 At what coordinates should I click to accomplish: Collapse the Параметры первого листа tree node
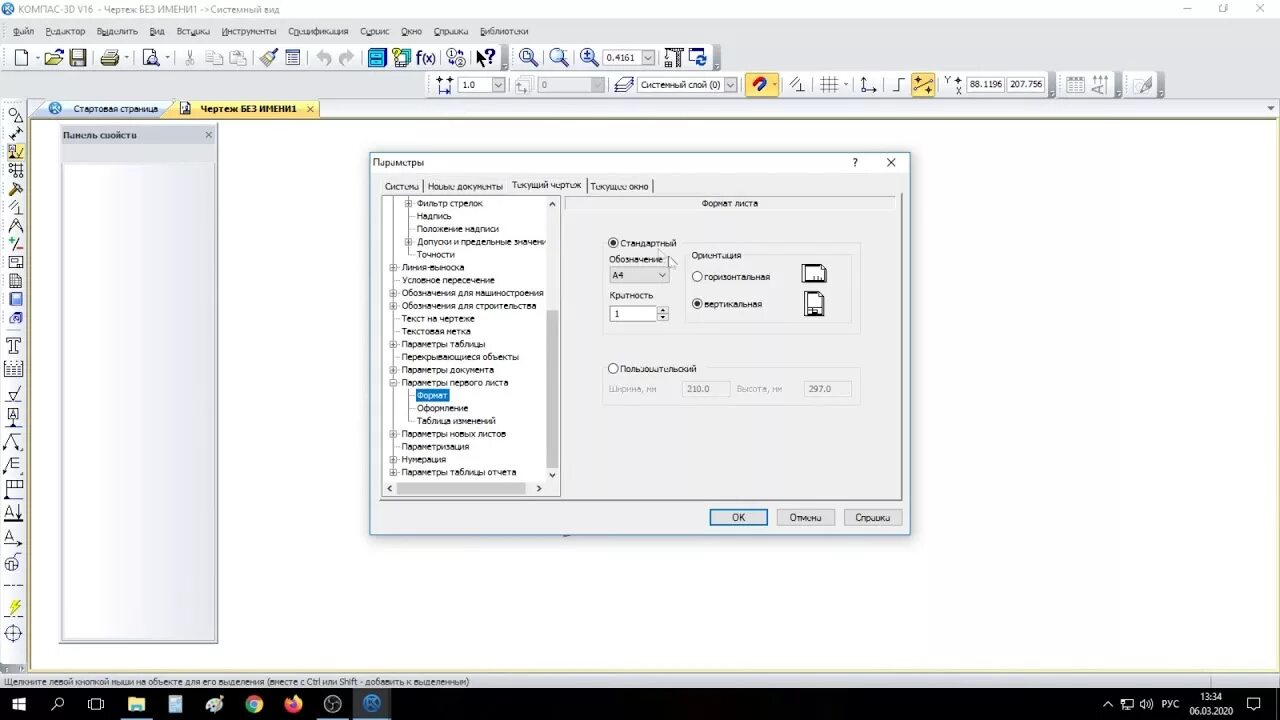[393, 383]
